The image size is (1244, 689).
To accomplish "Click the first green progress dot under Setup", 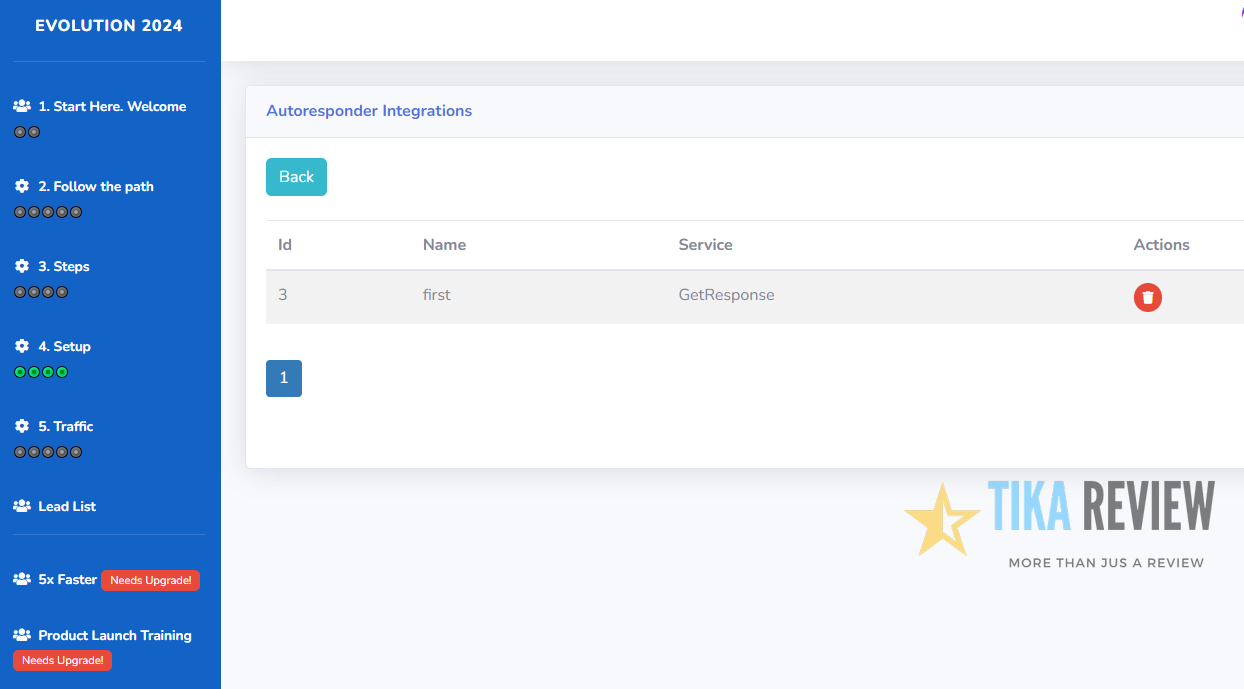I will tap(20, 372).
